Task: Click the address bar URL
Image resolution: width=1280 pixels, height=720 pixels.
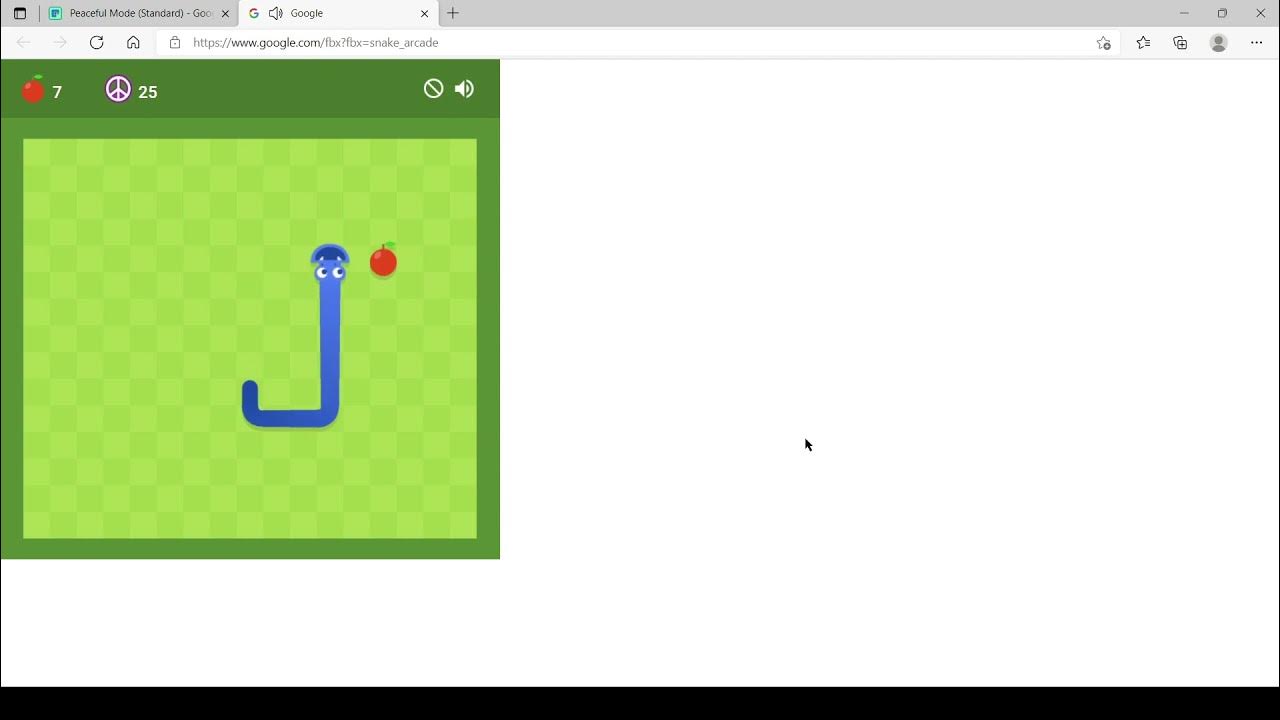Action: pos(316,43)
